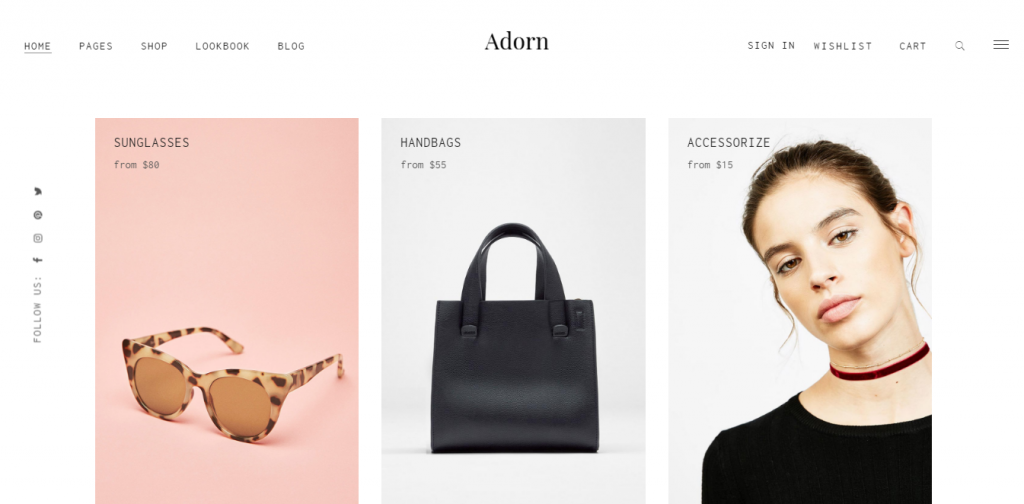The image size is (1024, 504).
Task: Open the Accessorize category heading
Action: (728, 142)
